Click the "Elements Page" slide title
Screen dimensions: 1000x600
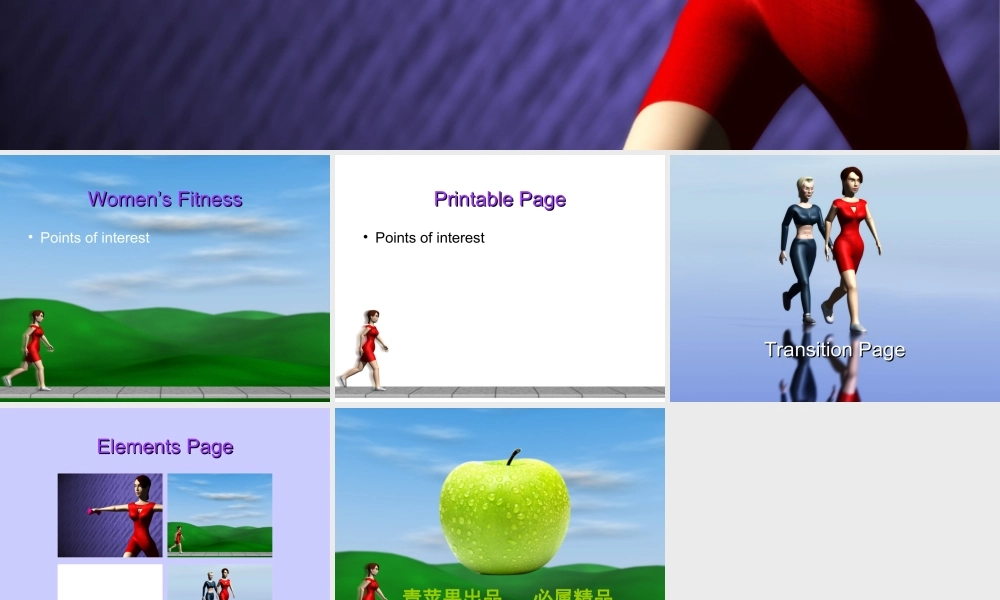[165, 446]
